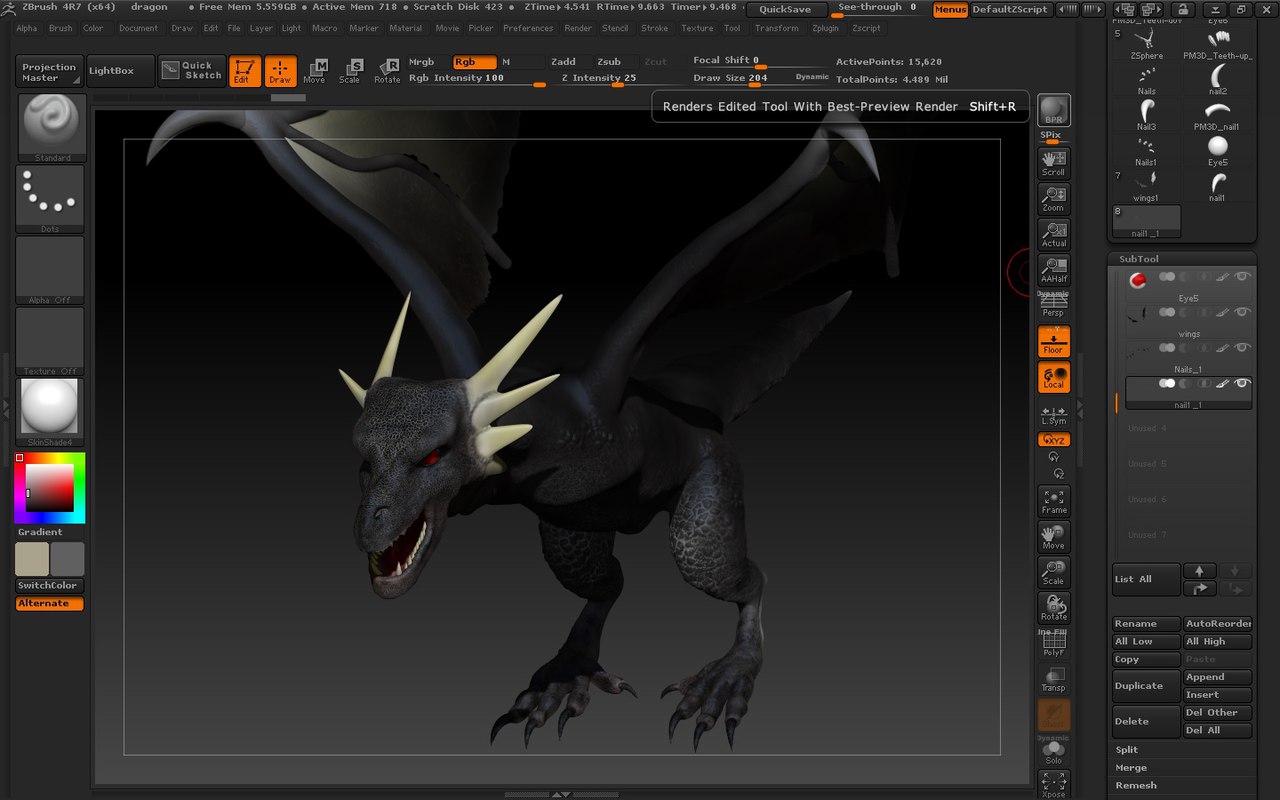
Task: Select the Rotate tool in top shelf
Action: click(x=387, y=70)
